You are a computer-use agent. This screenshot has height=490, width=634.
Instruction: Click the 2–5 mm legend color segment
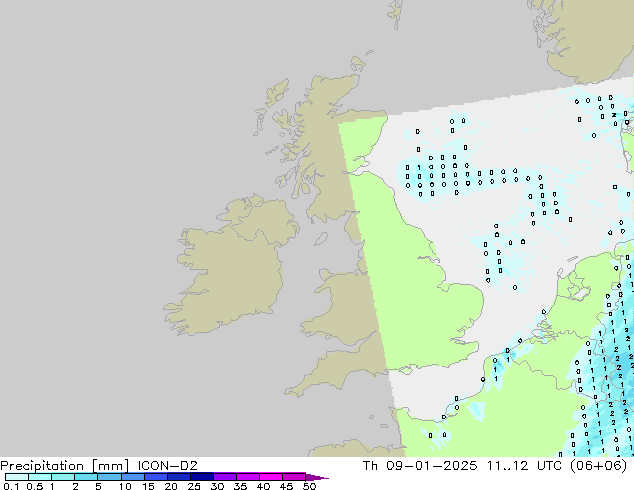(86, 477)
